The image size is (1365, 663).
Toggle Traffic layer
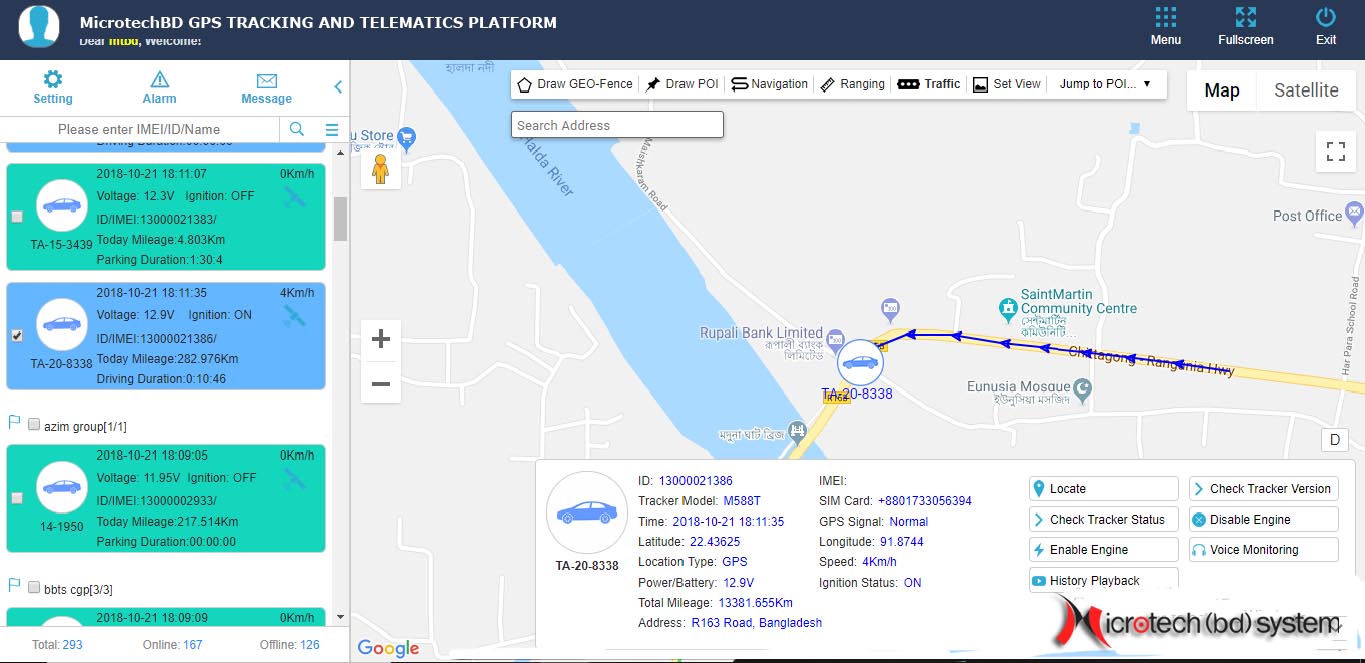pyautogui.click(x=929, y=84)
